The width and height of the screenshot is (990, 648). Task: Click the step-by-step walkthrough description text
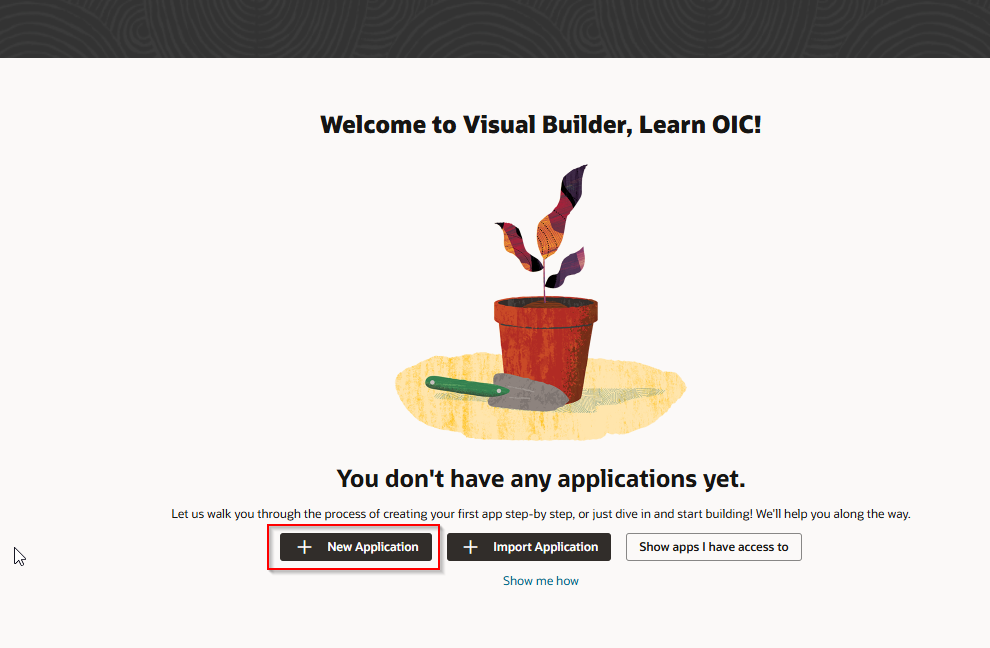(540, 513)
